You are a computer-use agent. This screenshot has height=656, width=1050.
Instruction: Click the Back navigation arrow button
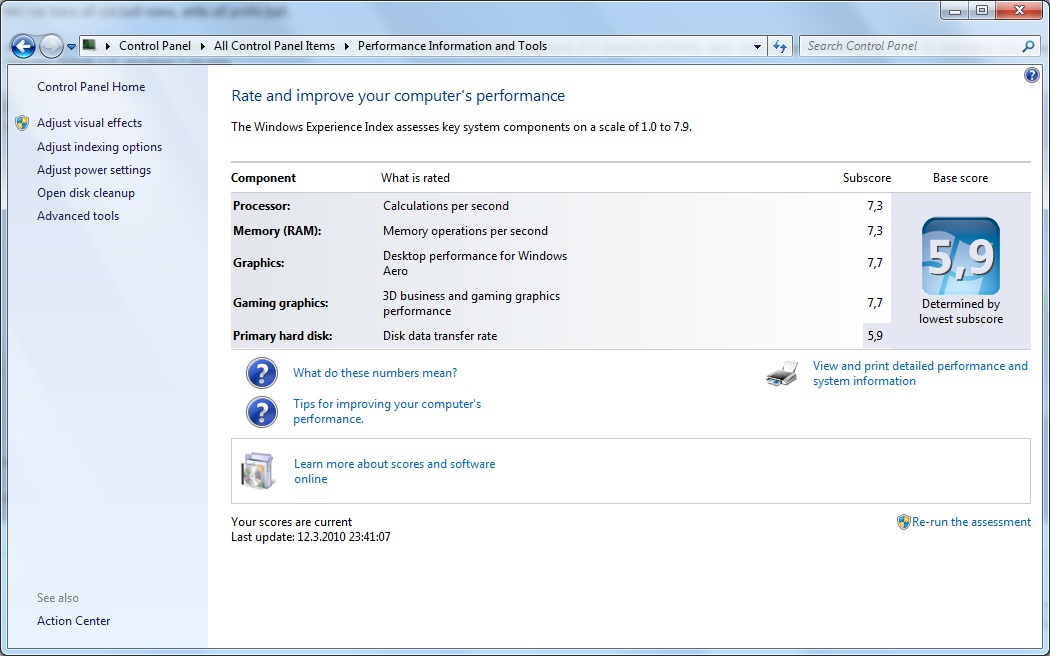coord(23,46)
